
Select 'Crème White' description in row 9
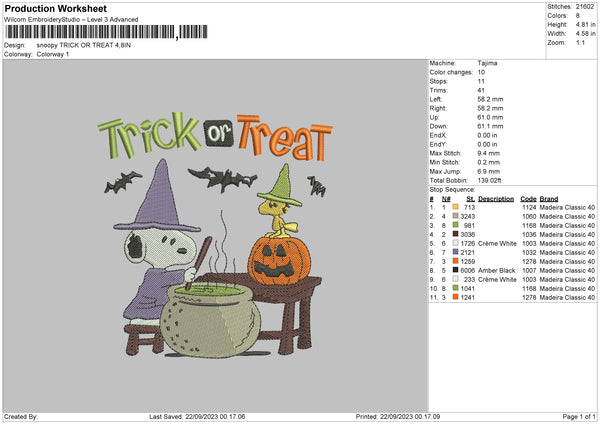pyautogui.click(x=497, y=279)
